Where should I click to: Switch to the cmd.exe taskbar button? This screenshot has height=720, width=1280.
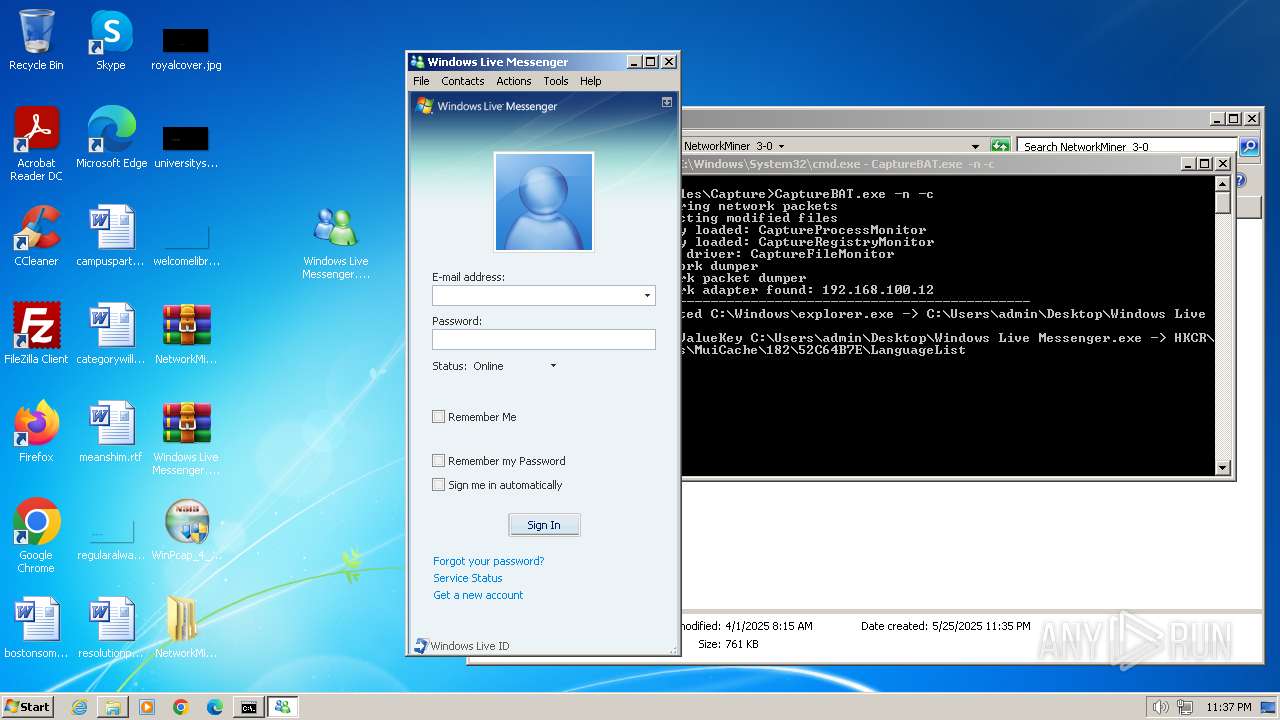[x=248, y=707]
